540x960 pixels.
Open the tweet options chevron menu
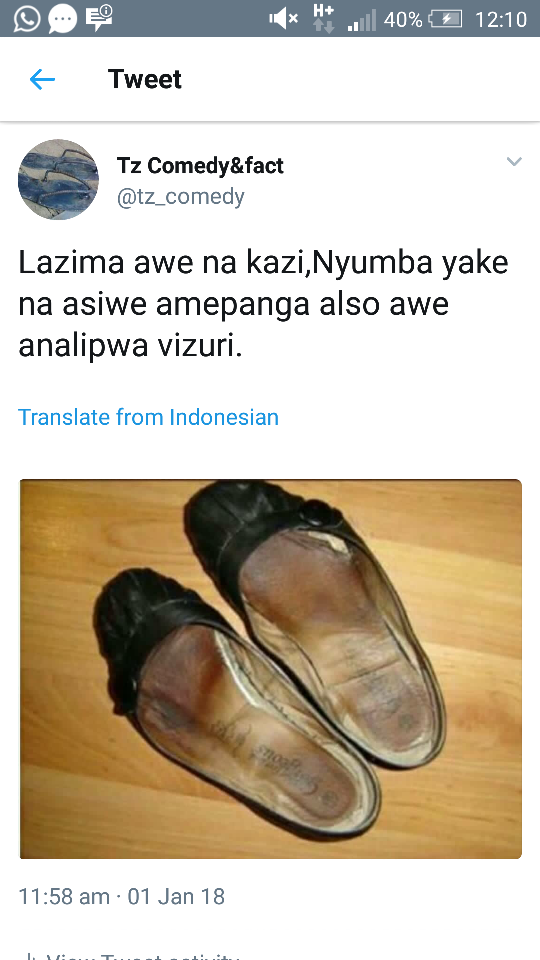514,162
